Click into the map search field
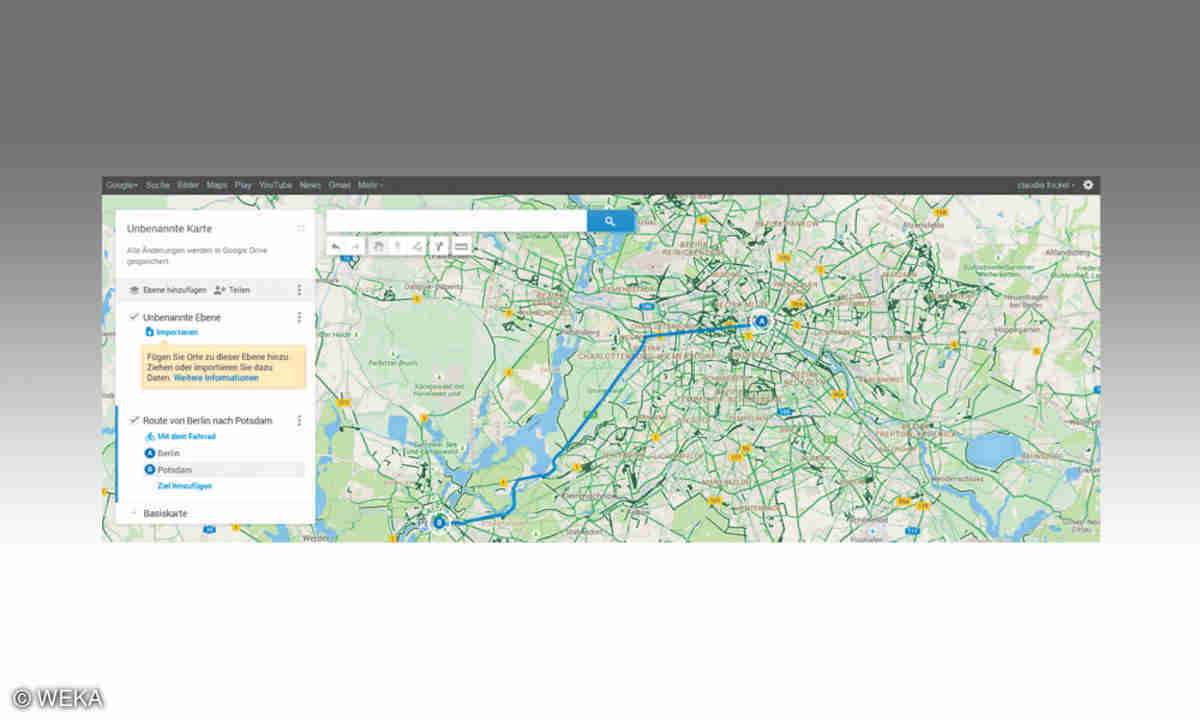Viewport: 1200px width, 720px height. [x=456, y=221]
